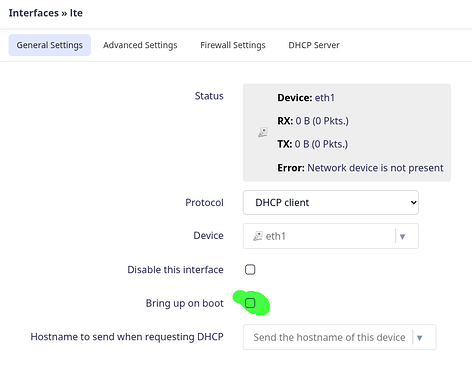Click the network device icon in Status box

click(x=263, y=132)
